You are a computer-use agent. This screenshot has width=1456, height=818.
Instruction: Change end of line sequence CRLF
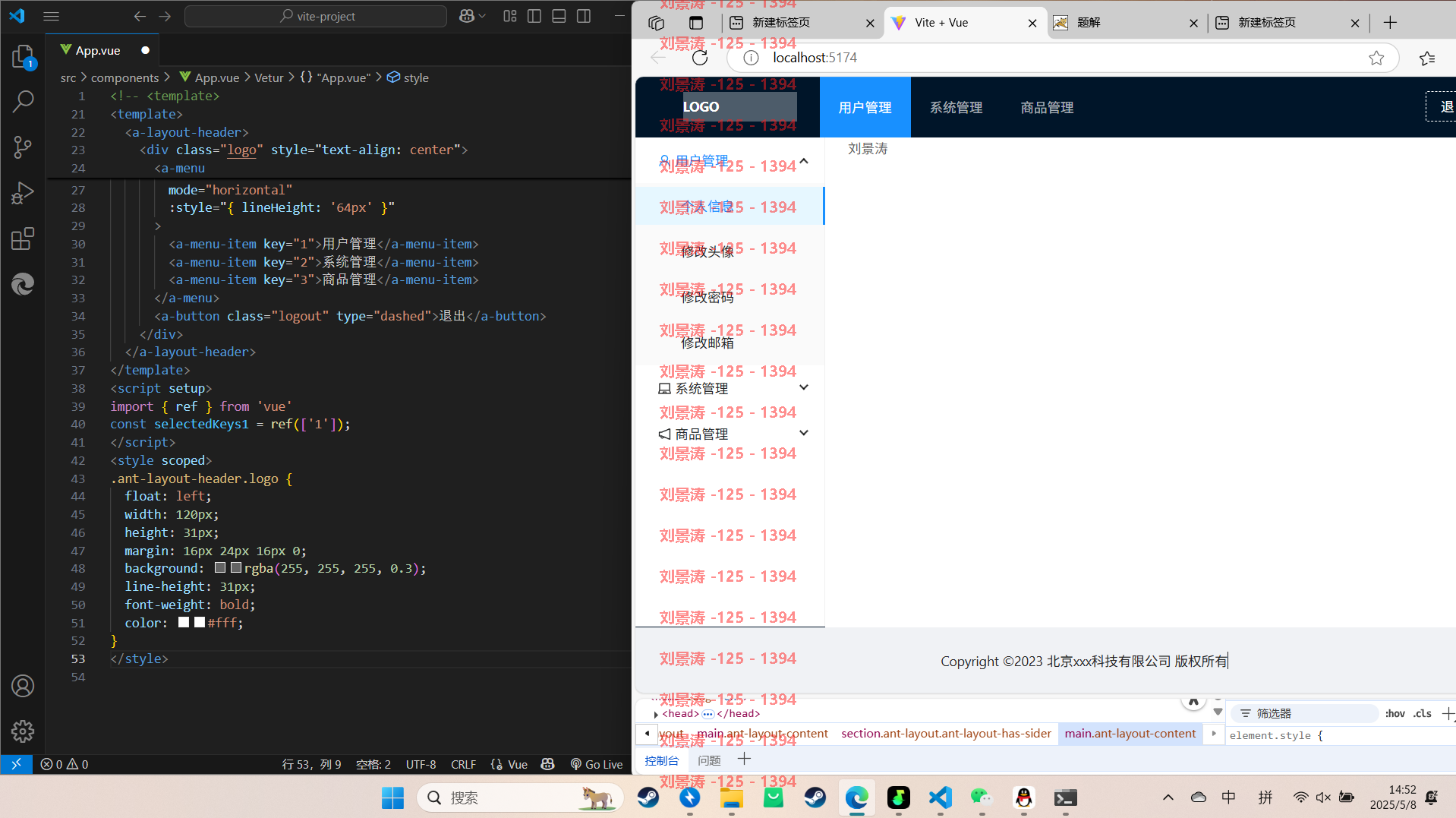coord(463,764)
